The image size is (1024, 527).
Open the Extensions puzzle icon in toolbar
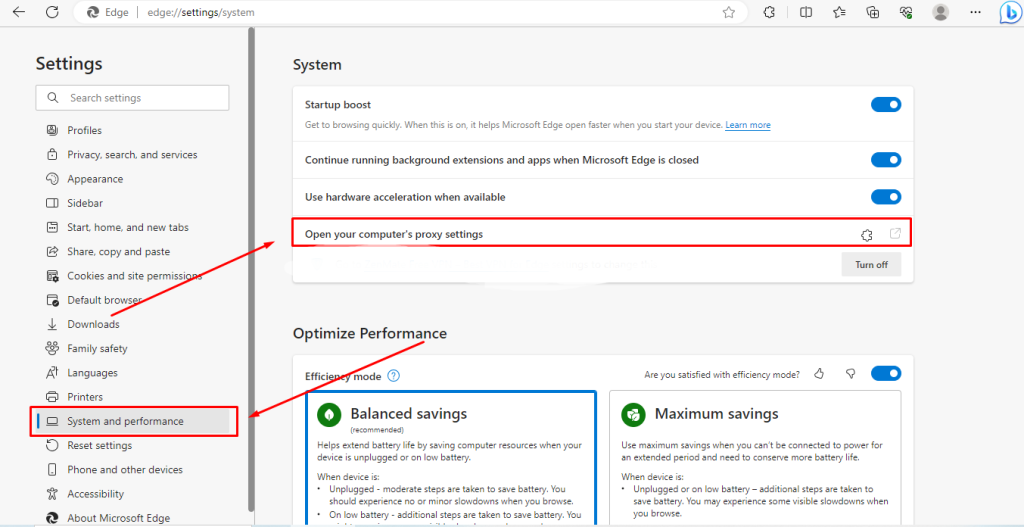[769, 12]
